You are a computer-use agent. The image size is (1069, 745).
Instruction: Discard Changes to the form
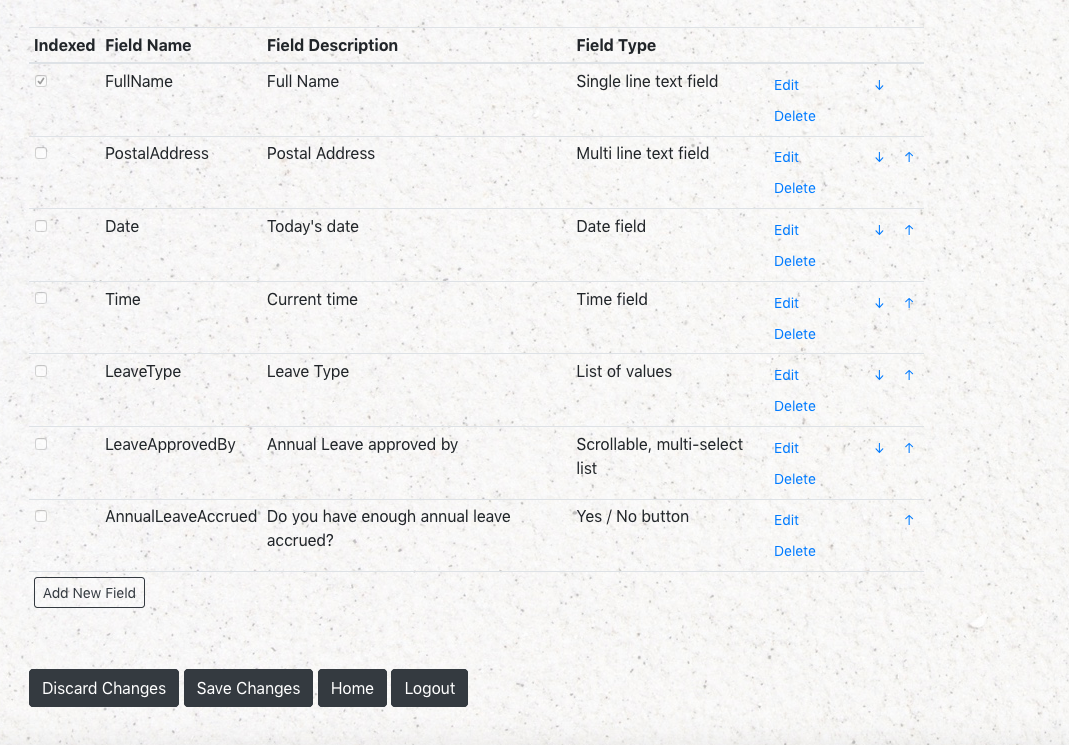[104, 688]
